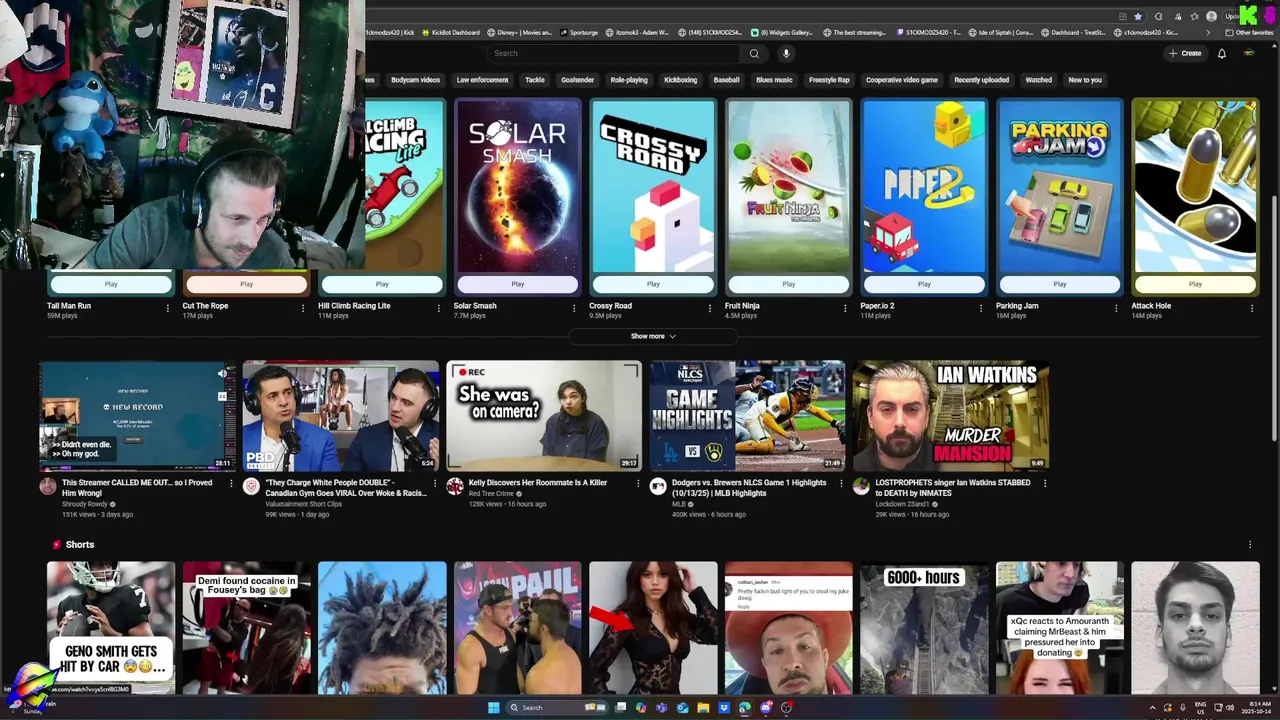Click the YouTube search magnifier icon
This screenshot has height=720, width=1280.
[754, 53]
